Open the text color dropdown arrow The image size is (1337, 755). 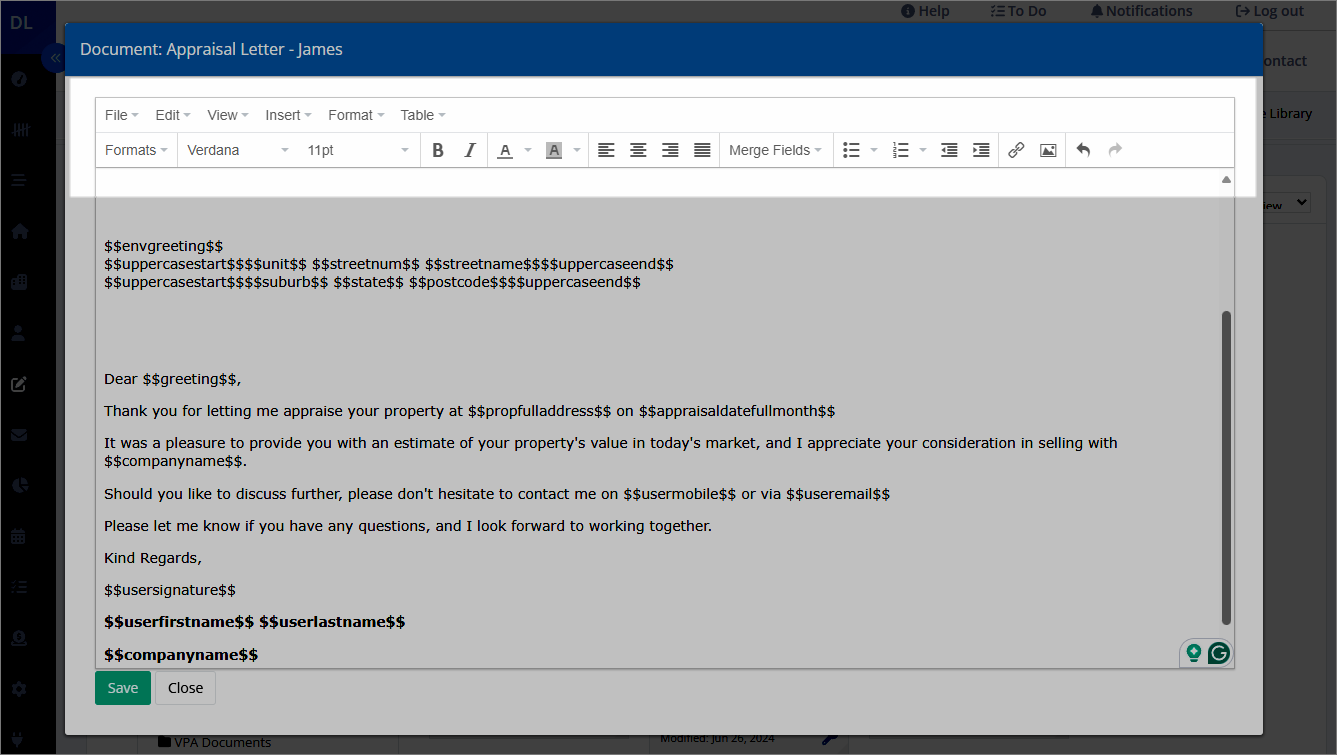(528, 150)
